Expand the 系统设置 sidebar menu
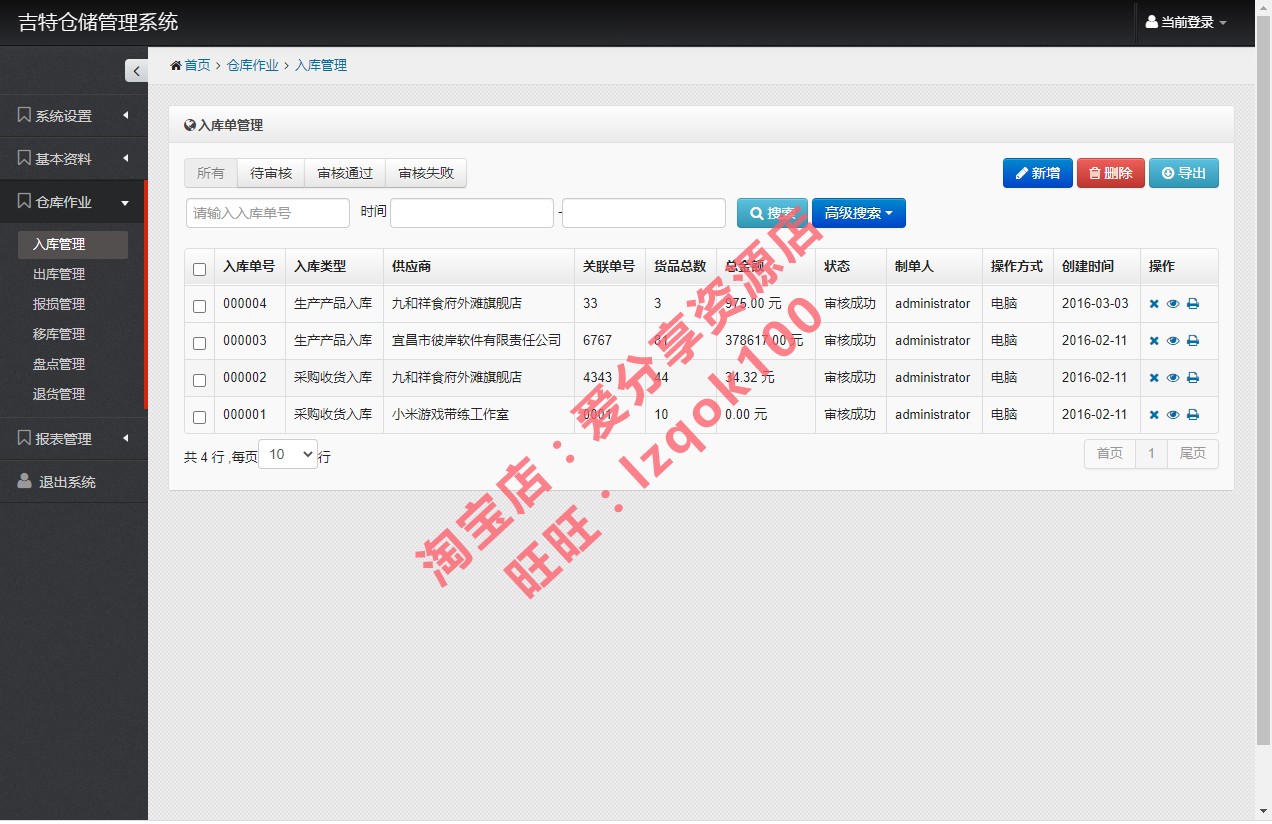Screen dimensions: 1272x824 pyautogui.click(x=74, y=116)
